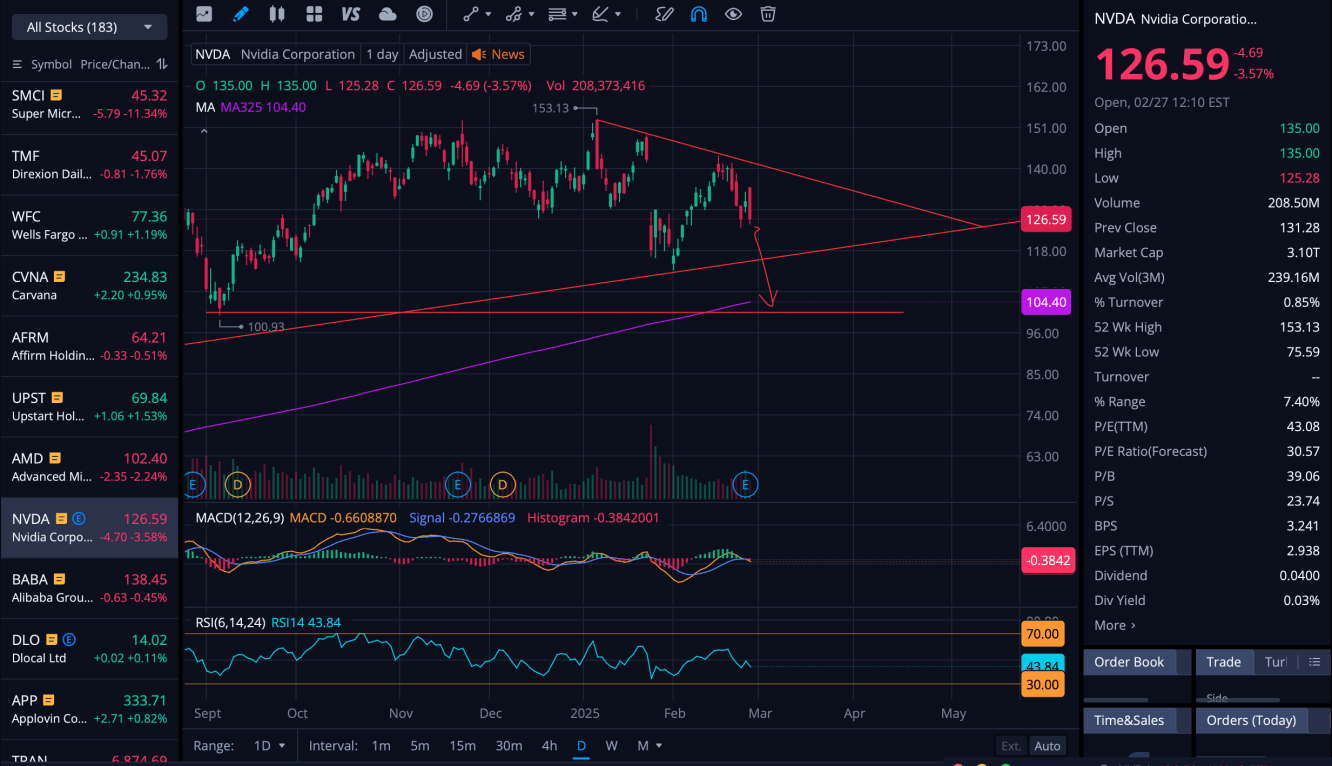Click the yellow badge next to APP

tap(48, 700)
